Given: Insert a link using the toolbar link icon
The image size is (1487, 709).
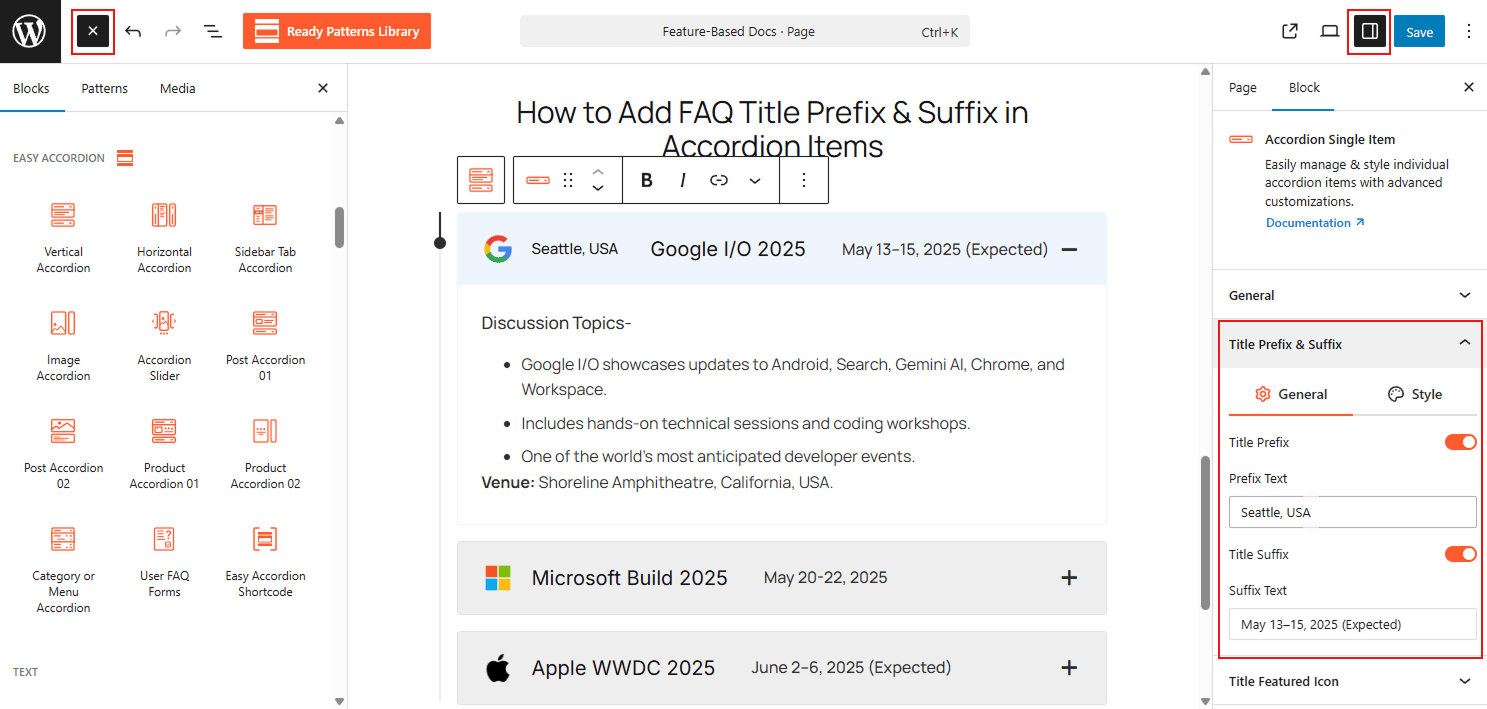Looking at the screenshot, I should tap(719, 180).
